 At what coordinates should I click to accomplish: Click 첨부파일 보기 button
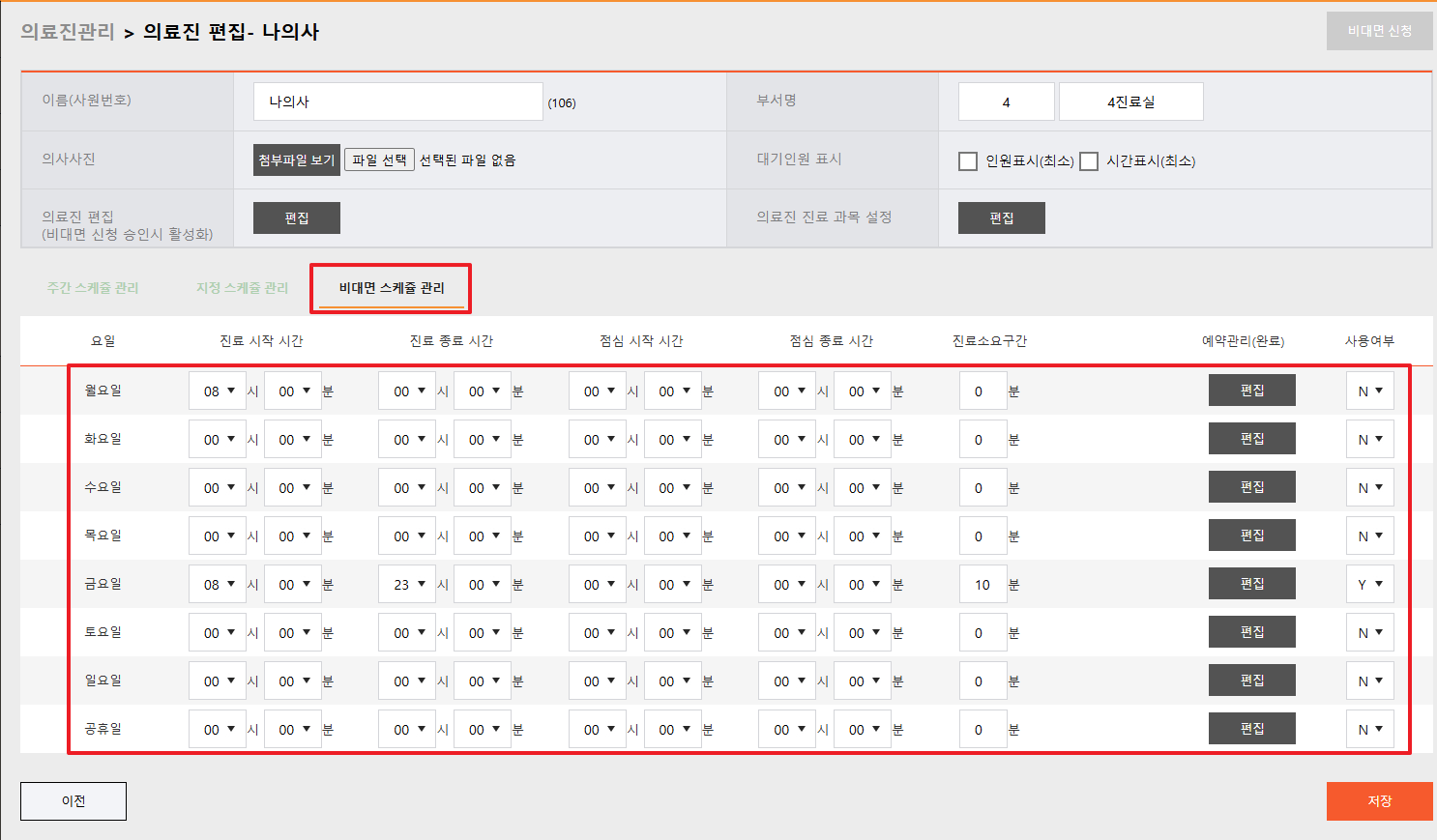tap(296, 160)
